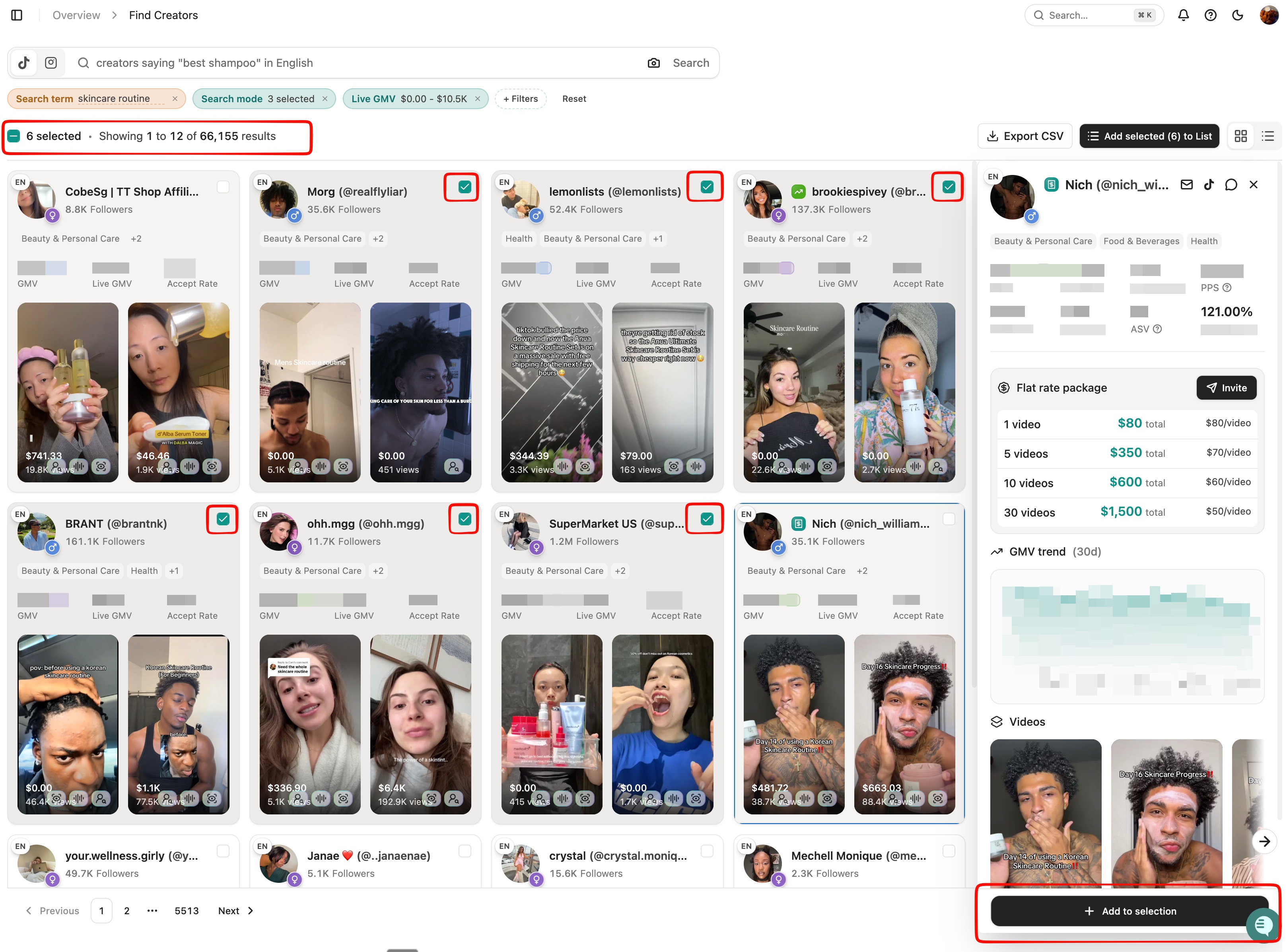This screenshot has width=1287, height=952.
Task: Open Nich's TikTok profile icon
Action: coord(1209,185)
